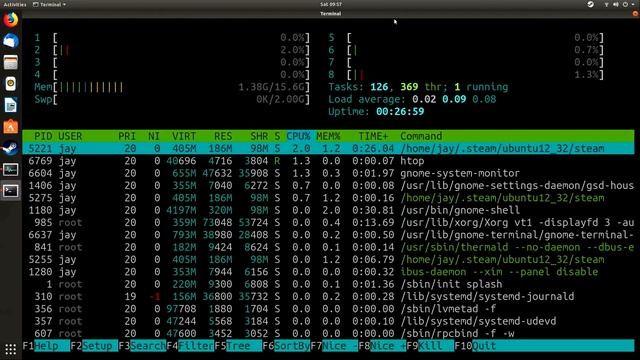Image resolution: width=640 pixels, height=360 pixels.
Task: Click F4 Filter in htop footer
Action: [x=191, y=346]
